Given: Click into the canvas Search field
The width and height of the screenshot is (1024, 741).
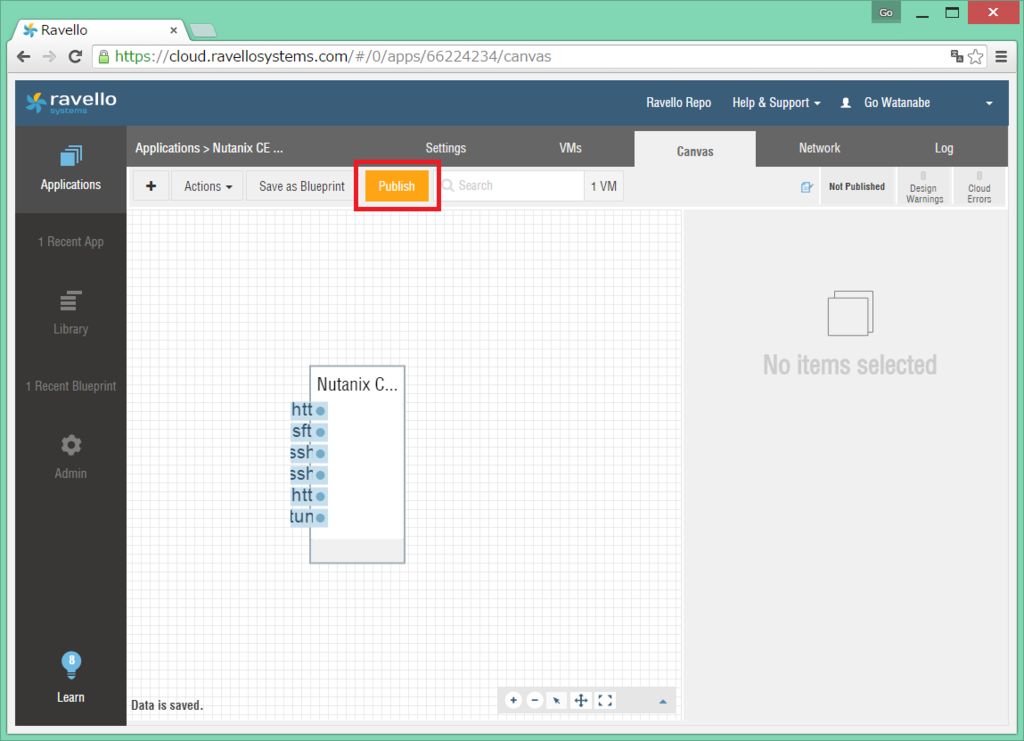Looking at the screenshot, I should (x=512, y=185).
